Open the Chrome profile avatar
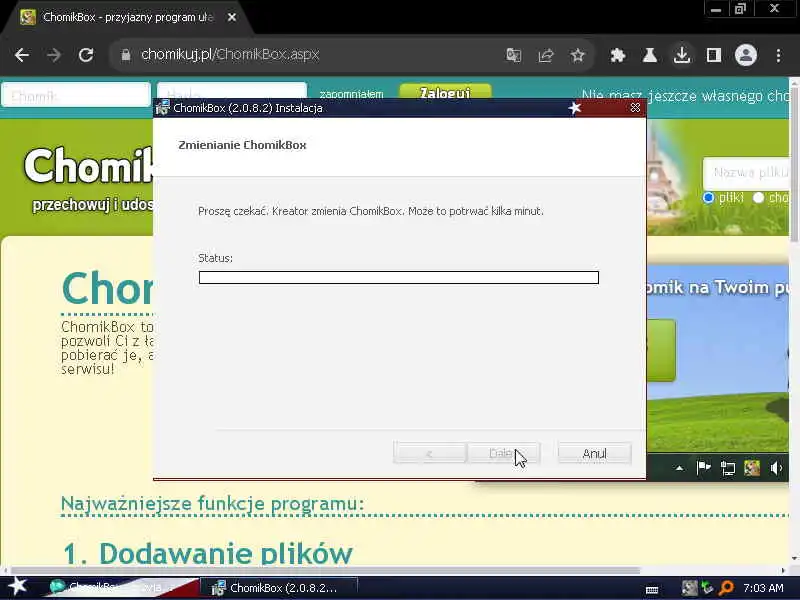Viewport: 800px width, 600px height. 745,55
